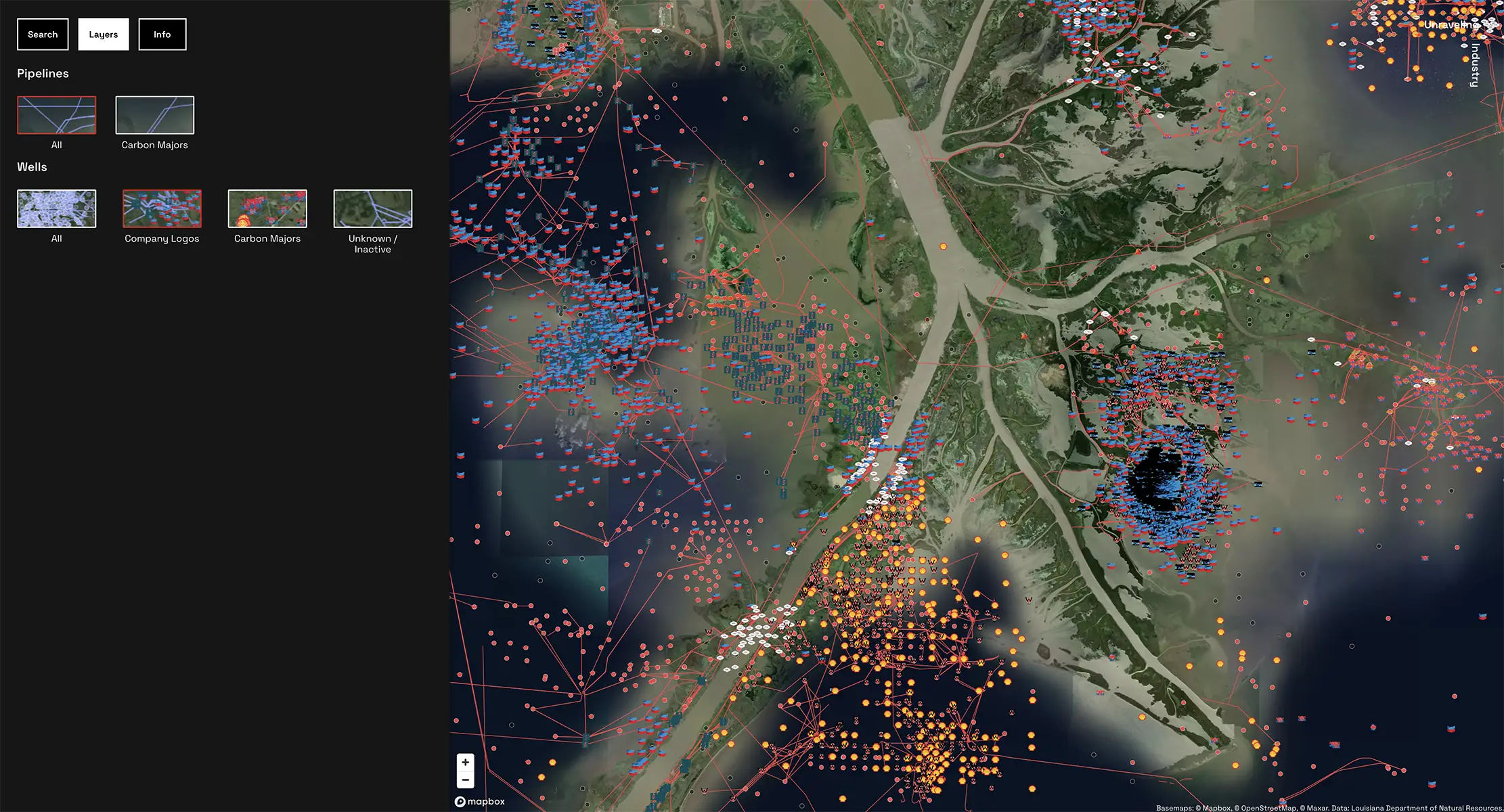
Task: Zoom out with the minus button
Action: point(465,780)
